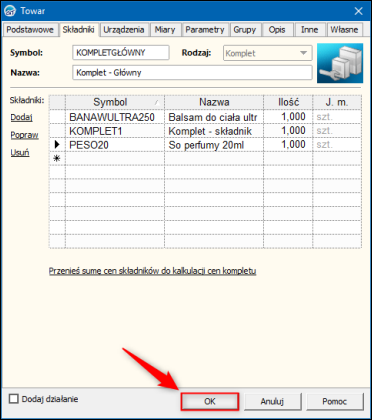
Task: Click the Komplet product image
Action: click(x=340, y=63)
